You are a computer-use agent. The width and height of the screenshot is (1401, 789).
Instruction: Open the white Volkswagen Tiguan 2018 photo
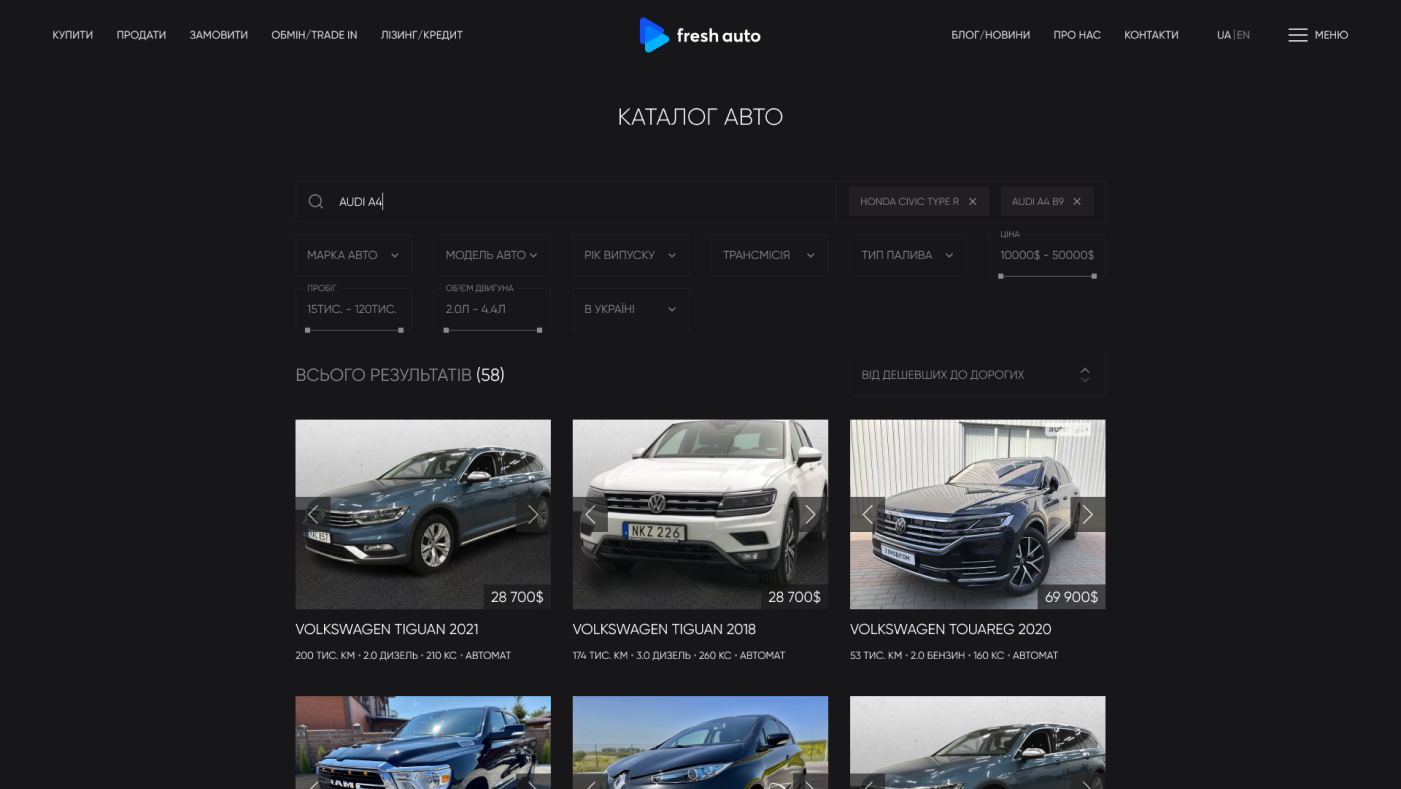coord(700,514)
